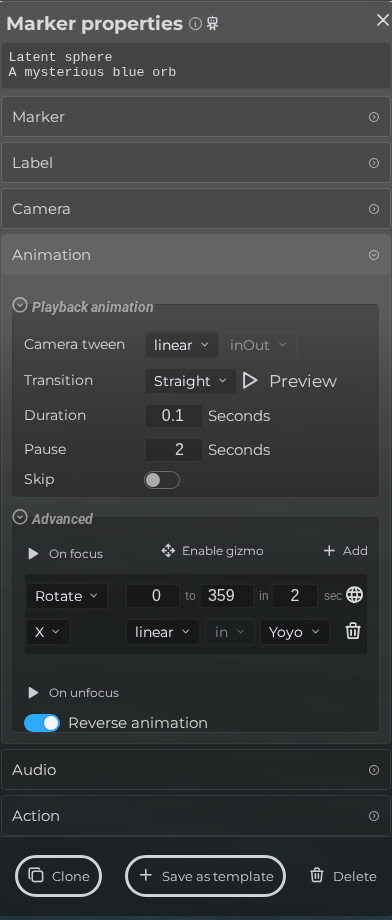Click the 'Reverse animation' label
Viewport: 392px width, 920px height.
click(x=138, y=723)
